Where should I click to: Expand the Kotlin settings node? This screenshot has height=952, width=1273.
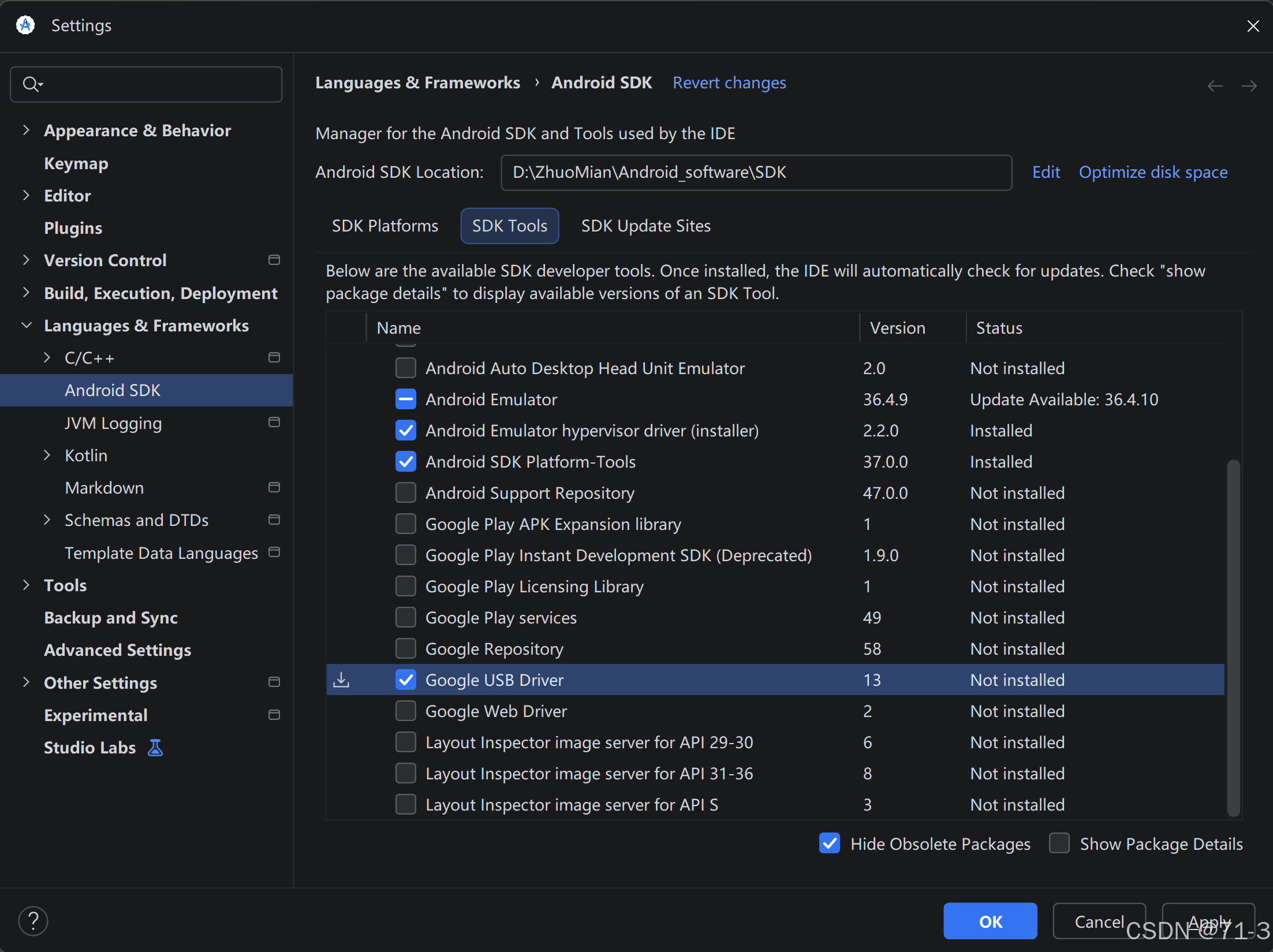(x=47, y=455)
